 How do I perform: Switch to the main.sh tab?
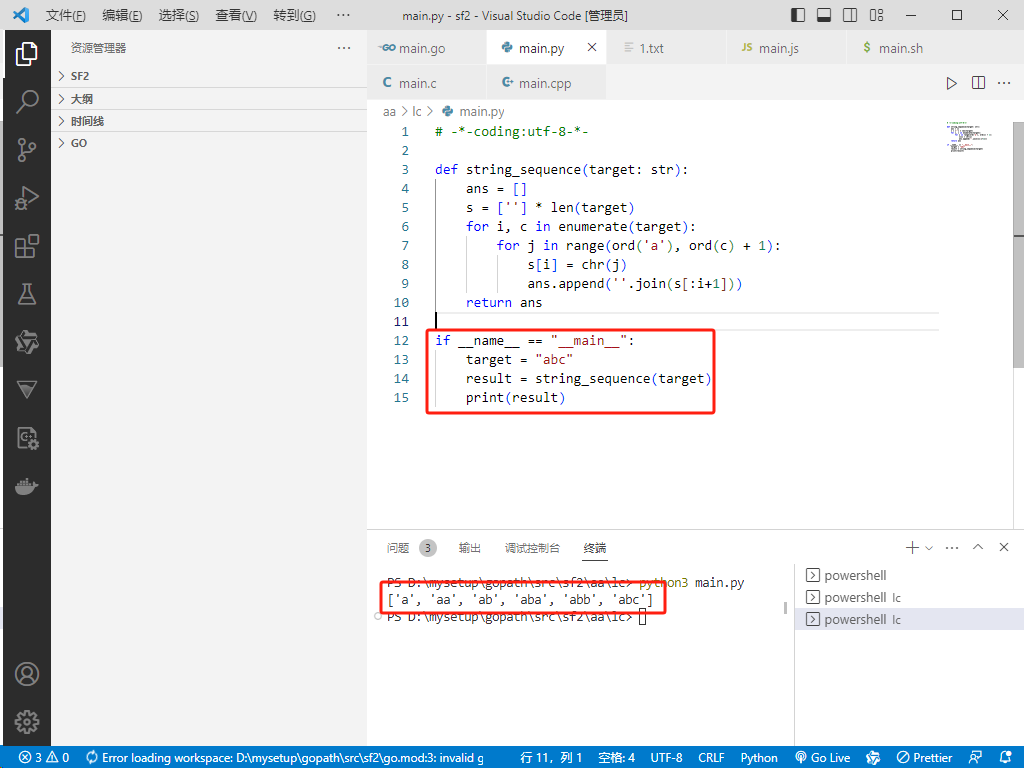pyautogui.click(x=906, y=48)
